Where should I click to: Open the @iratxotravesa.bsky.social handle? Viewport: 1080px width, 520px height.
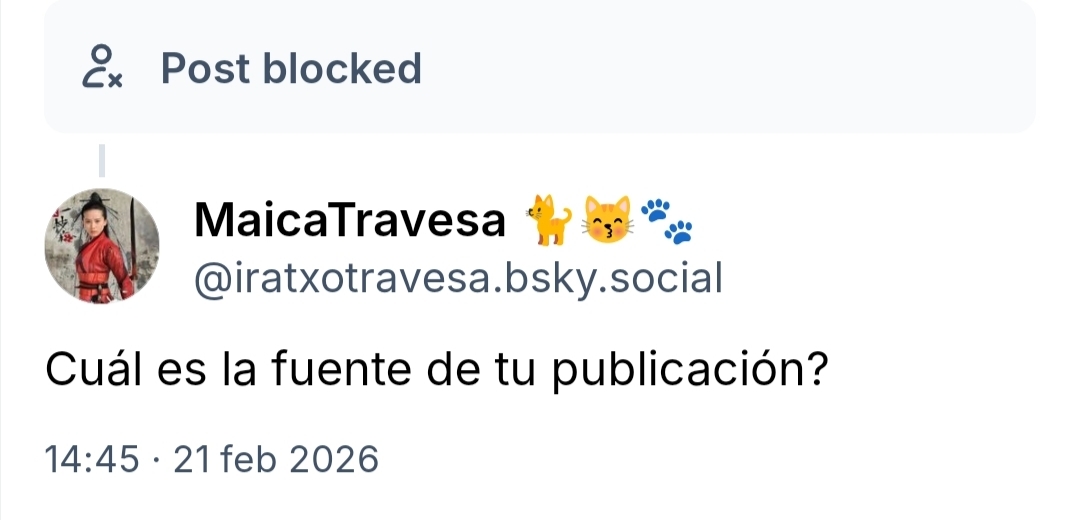click(458, 279)
